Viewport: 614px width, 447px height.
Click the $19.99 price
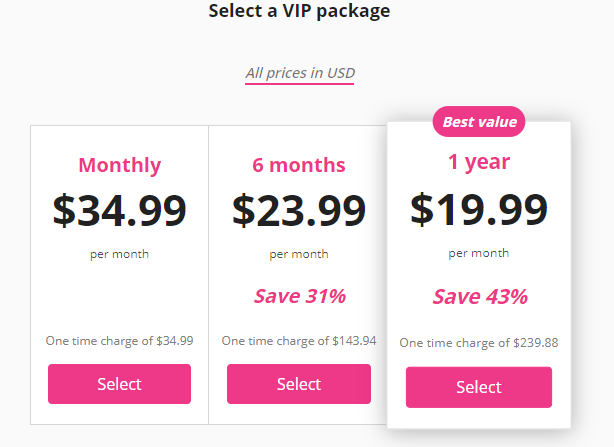479,209
